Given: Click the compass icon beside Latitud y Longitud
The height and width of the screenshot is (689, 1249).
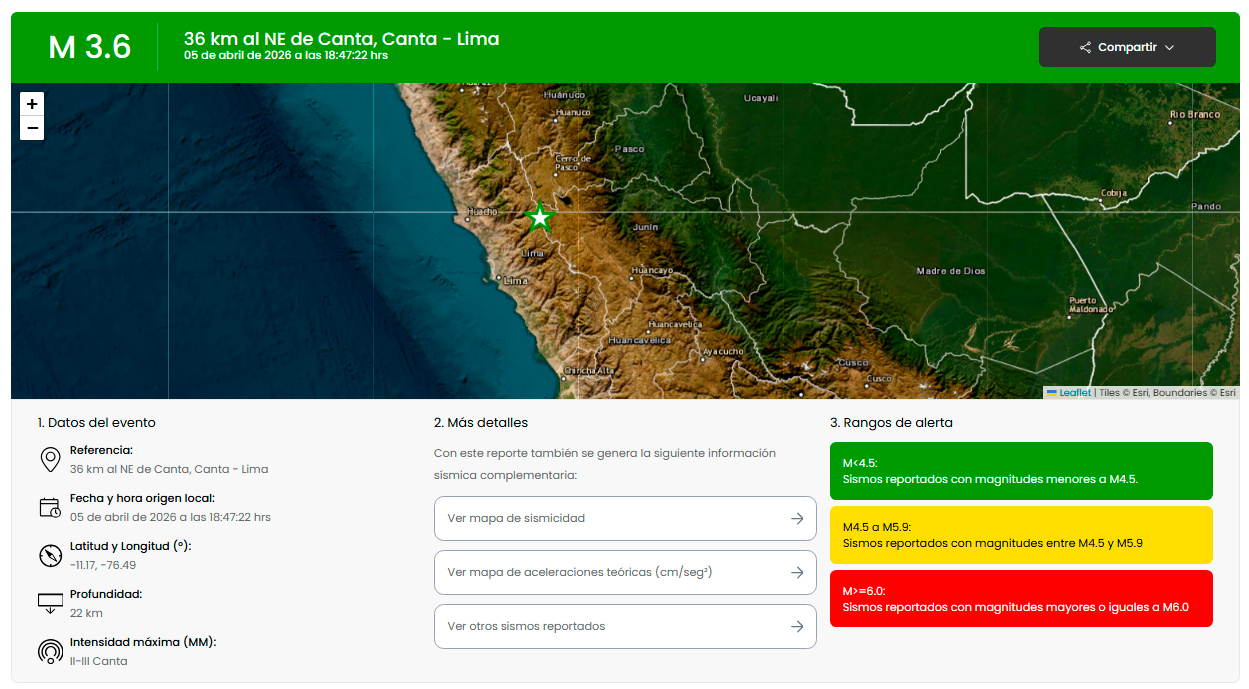Looking at the screenshot, I should point(50,555).
